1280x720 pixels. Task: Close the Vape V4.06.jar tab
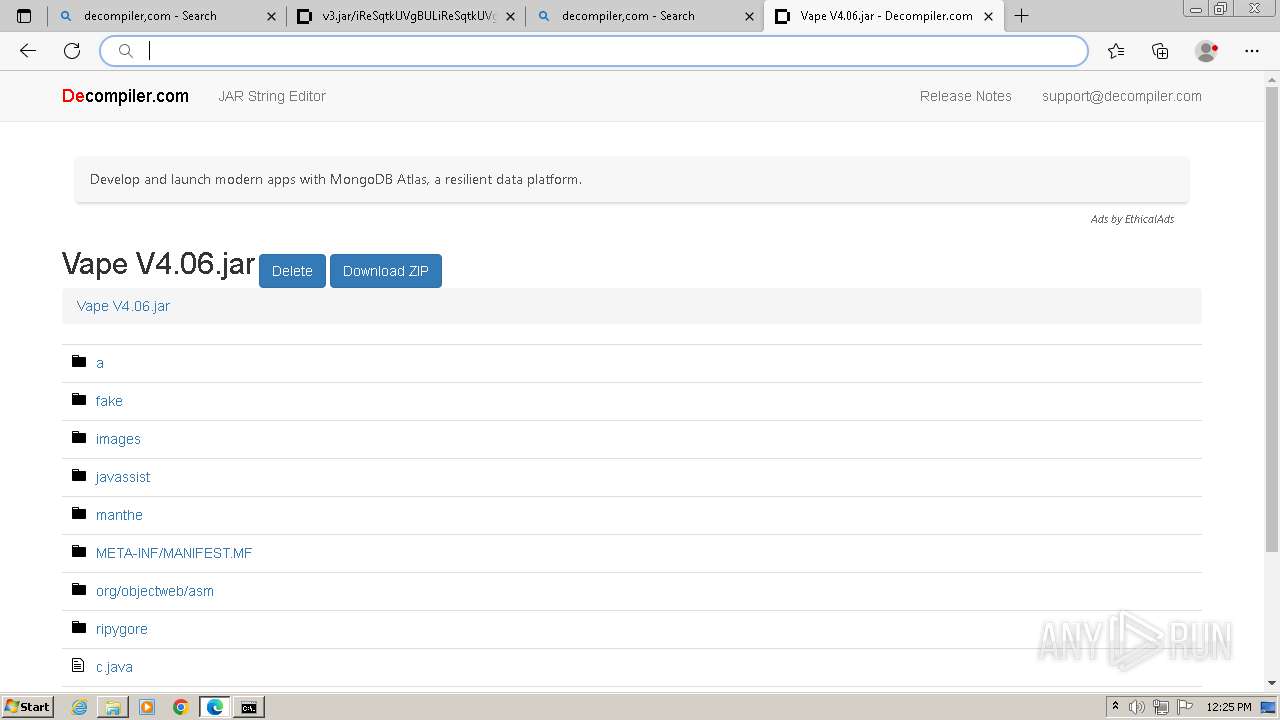[989, 16]
